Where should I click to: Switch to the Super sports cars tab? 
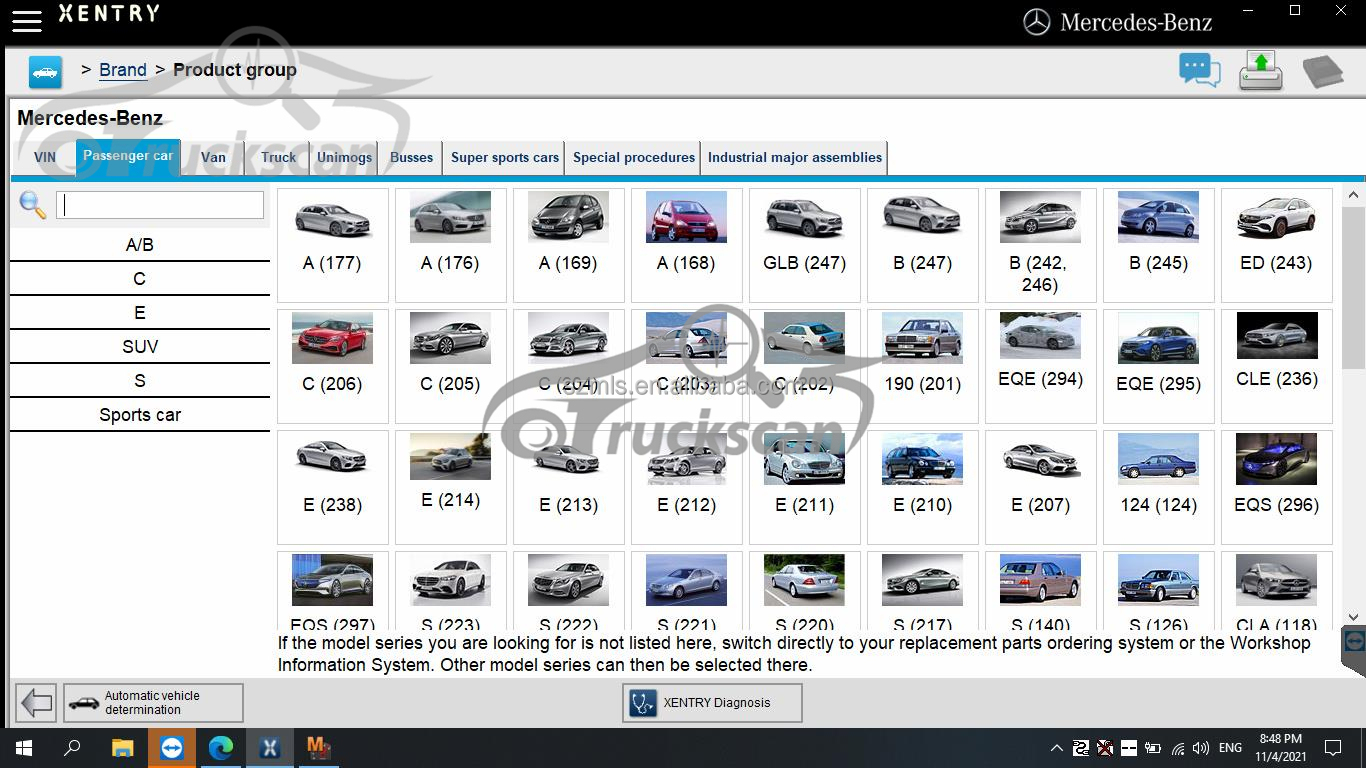pos(504,158)
